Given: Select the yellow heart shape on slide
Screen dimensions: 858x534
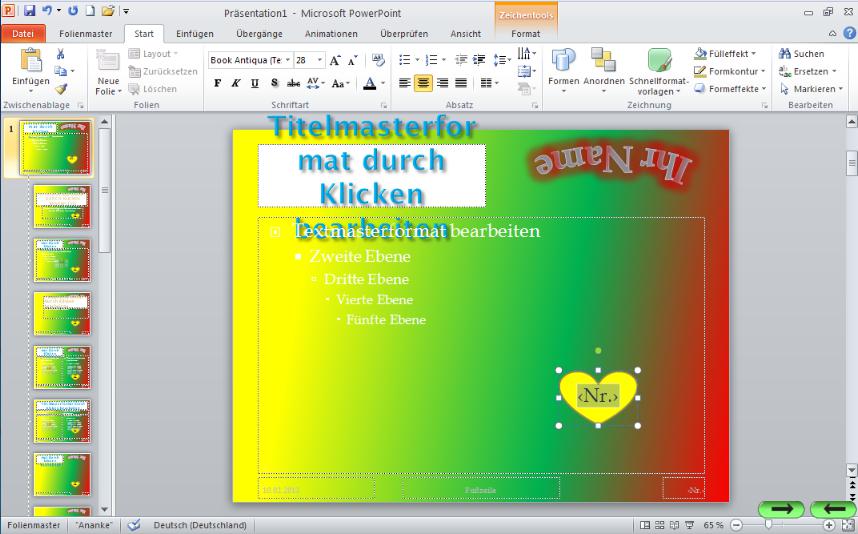Looking at the screenshot, I should click(573, 384).
